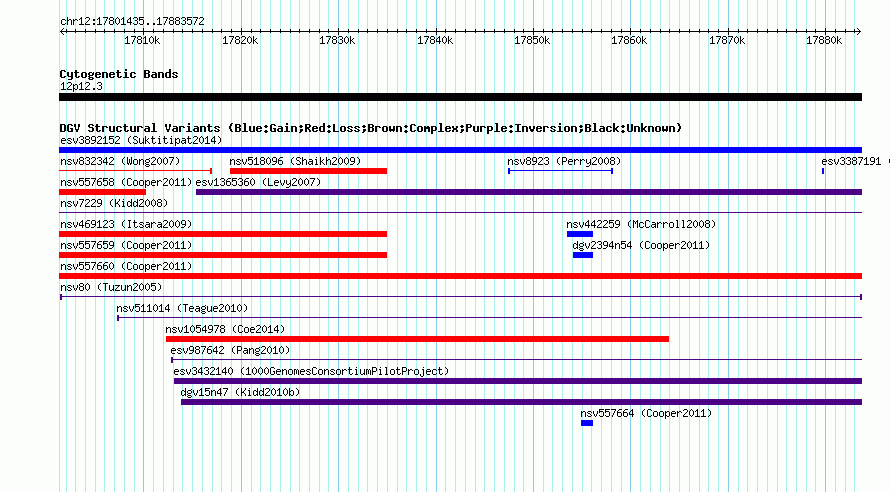Click the 17870k ruler position
The width and height of the screenshot is (890, 492).
(727, 40)
